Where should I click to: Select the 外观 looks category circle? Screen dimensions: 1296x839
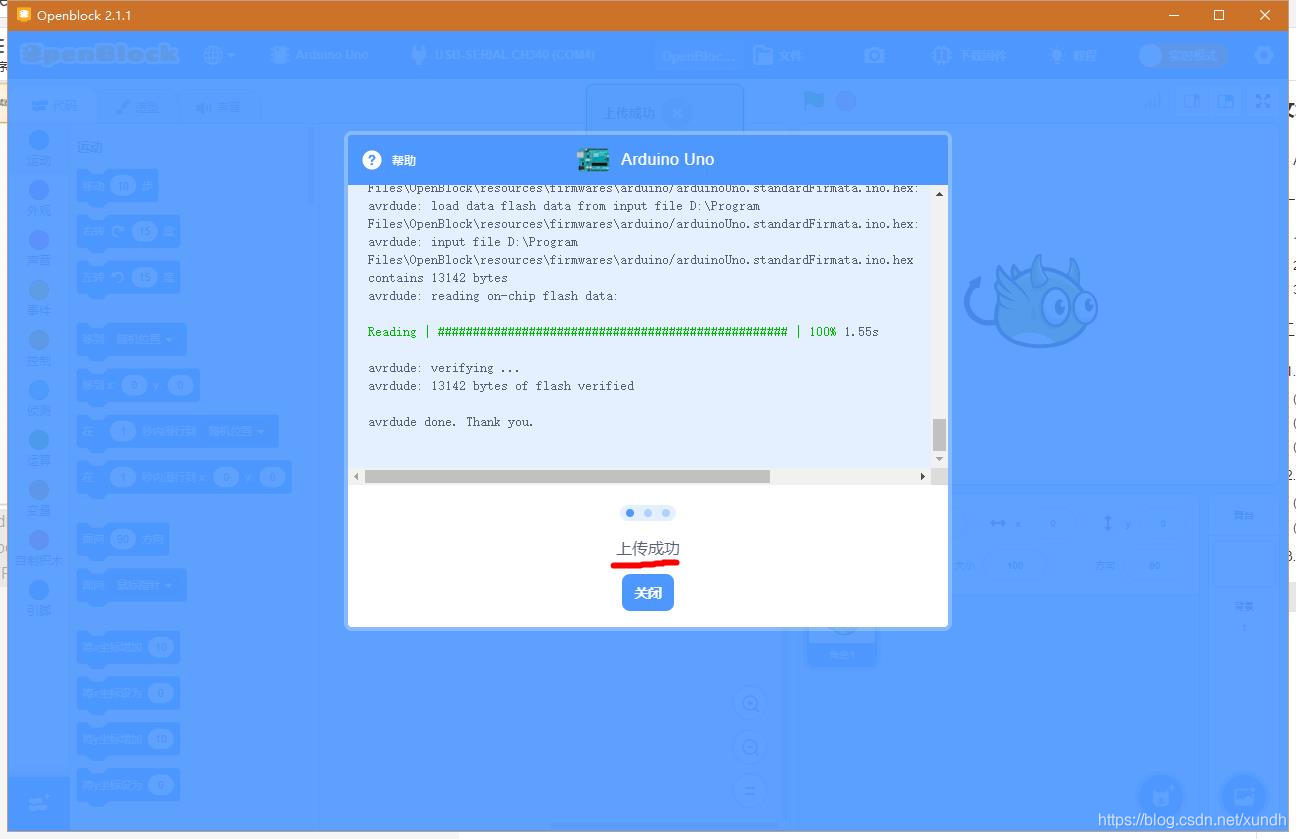(39, 190)
